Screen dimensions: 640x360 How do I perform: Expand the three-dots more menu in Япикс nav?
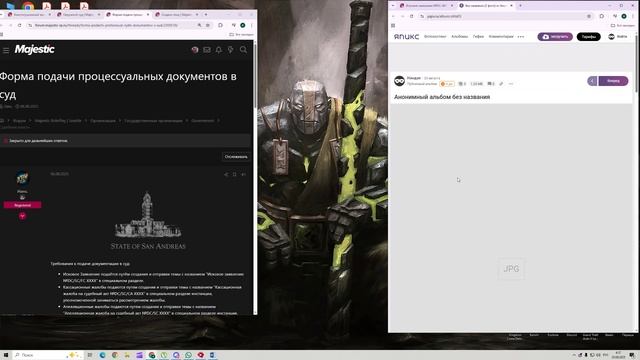pyautogui.click(x=521, y=37)
